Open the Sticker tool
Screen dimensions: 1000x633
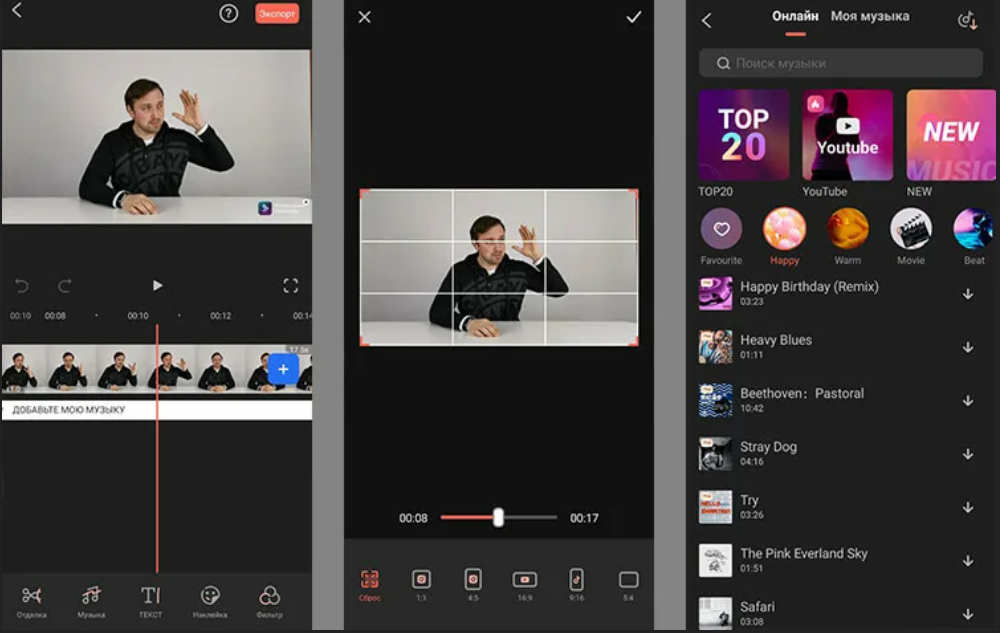pyautogui.click(x=210, y=598)
